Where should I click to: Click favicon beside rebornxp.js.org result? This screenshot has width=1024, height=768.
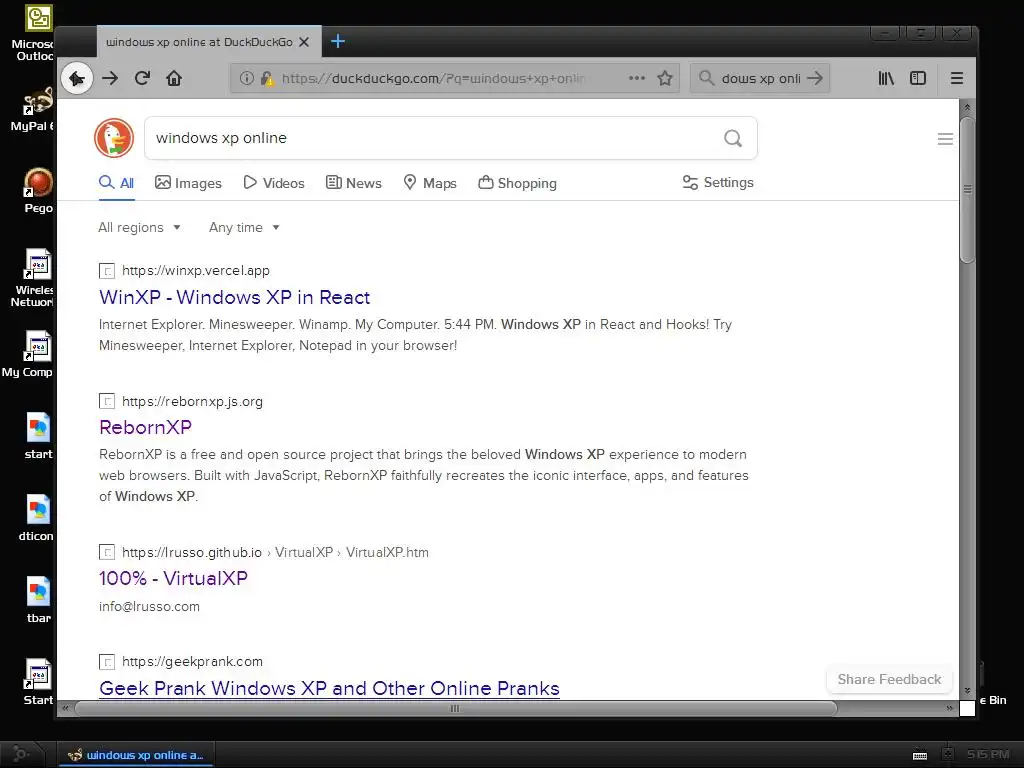106,401
